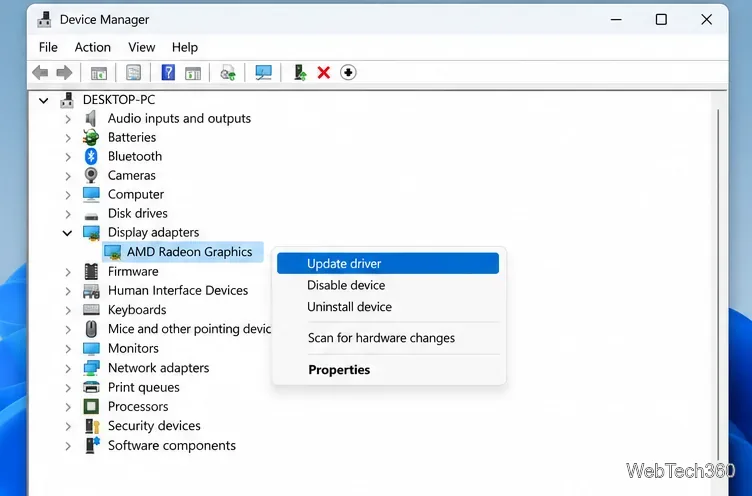This screenshot has width=752, height=496.
Task: Minimize the Device Manager window
Action: coord(616,20)
